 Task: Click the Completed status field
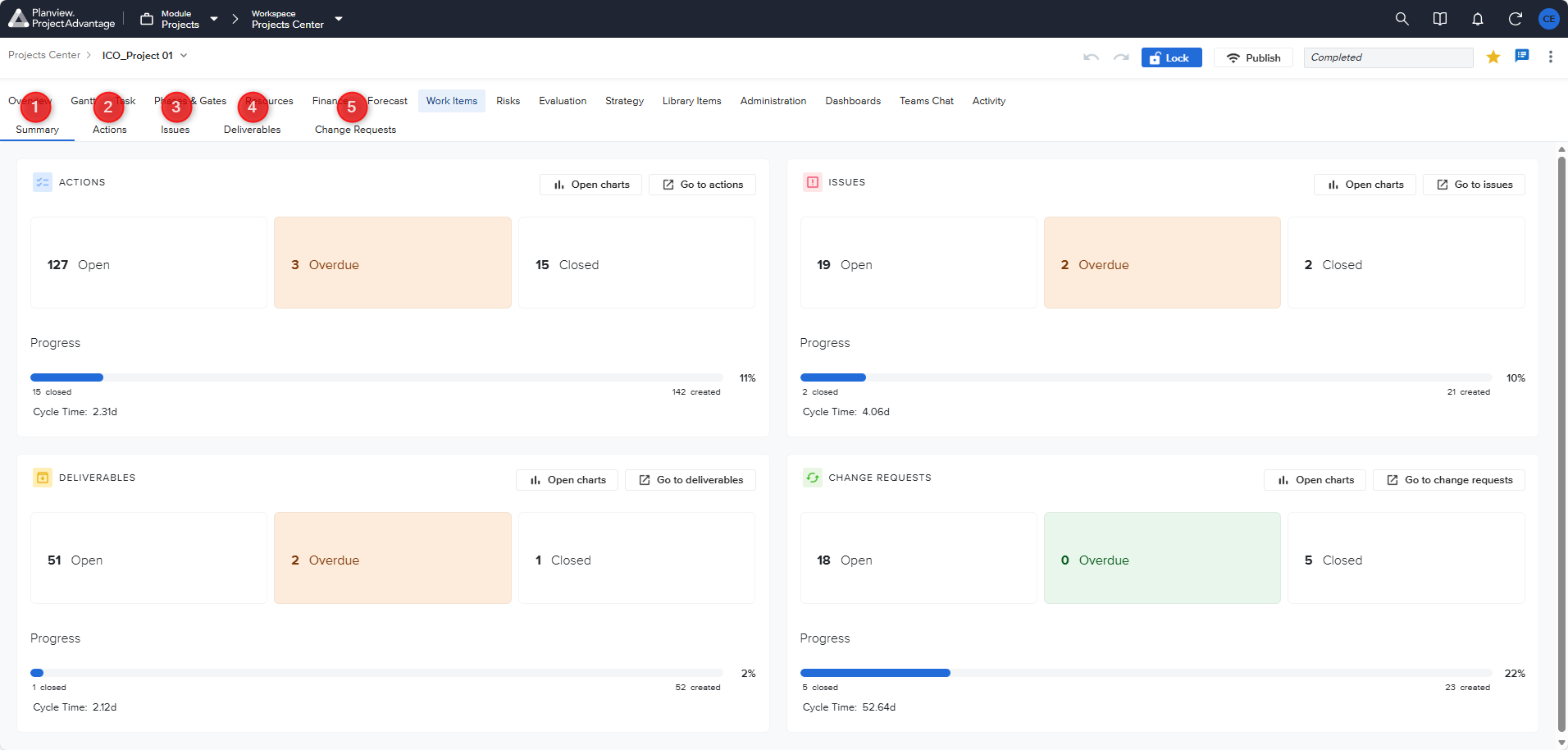[x=1388, y=57]
